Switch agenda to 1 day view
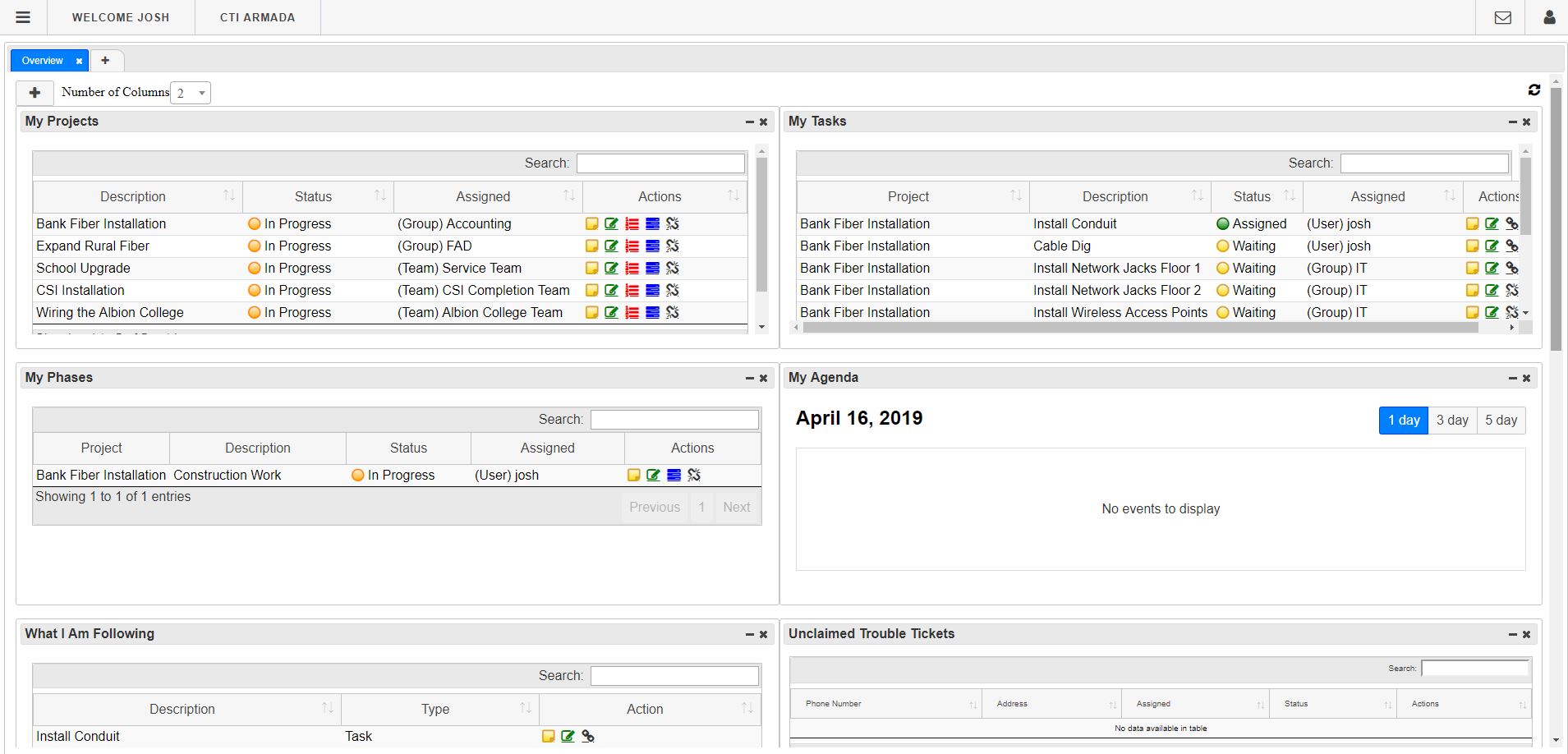Viewport: 1568px width, 754px height. click(x=1403, y=420)
